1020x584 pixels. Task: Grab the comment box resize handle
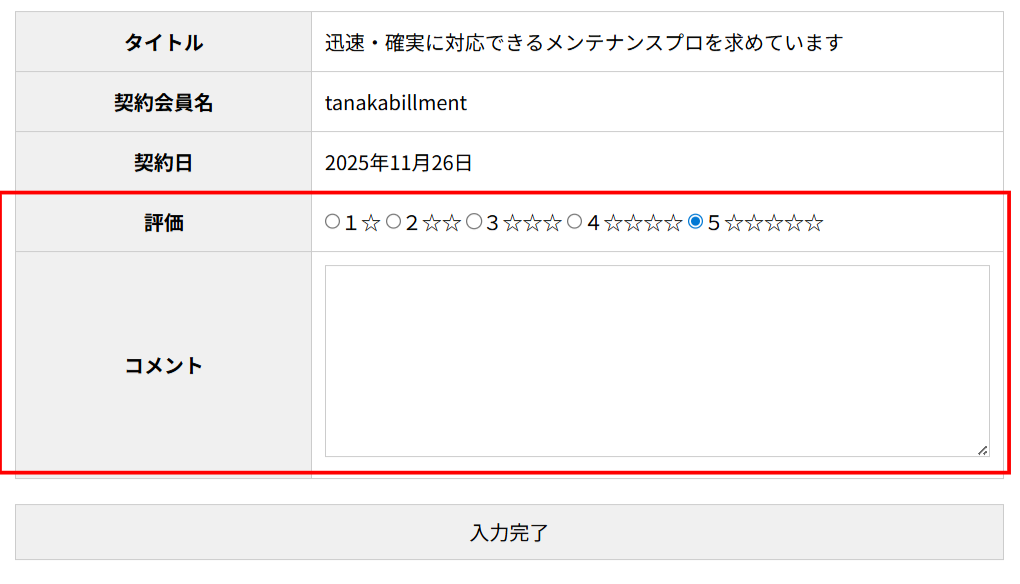tap(983, 451)
